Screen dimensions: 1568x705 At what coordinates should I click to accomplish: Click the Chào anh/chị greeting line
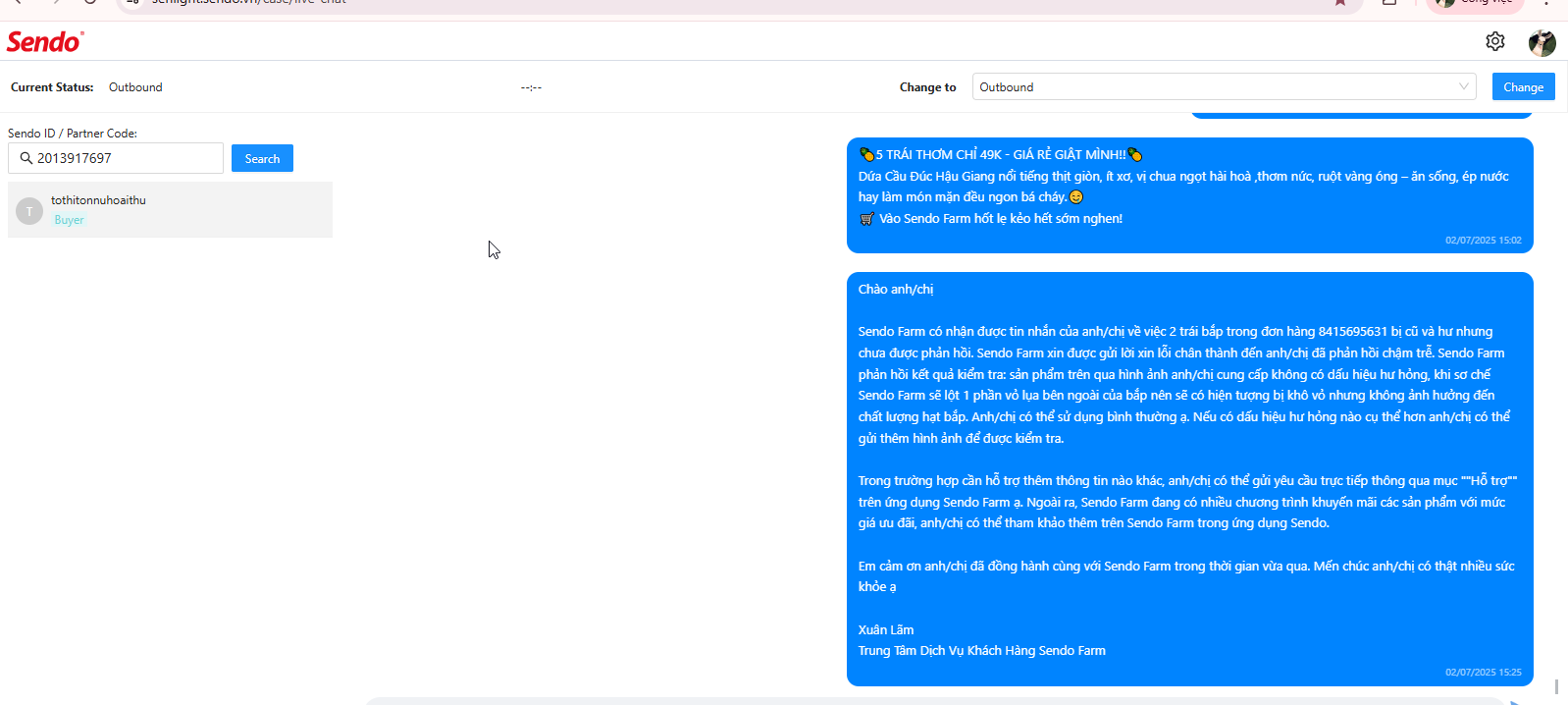(x=896, y=290)
